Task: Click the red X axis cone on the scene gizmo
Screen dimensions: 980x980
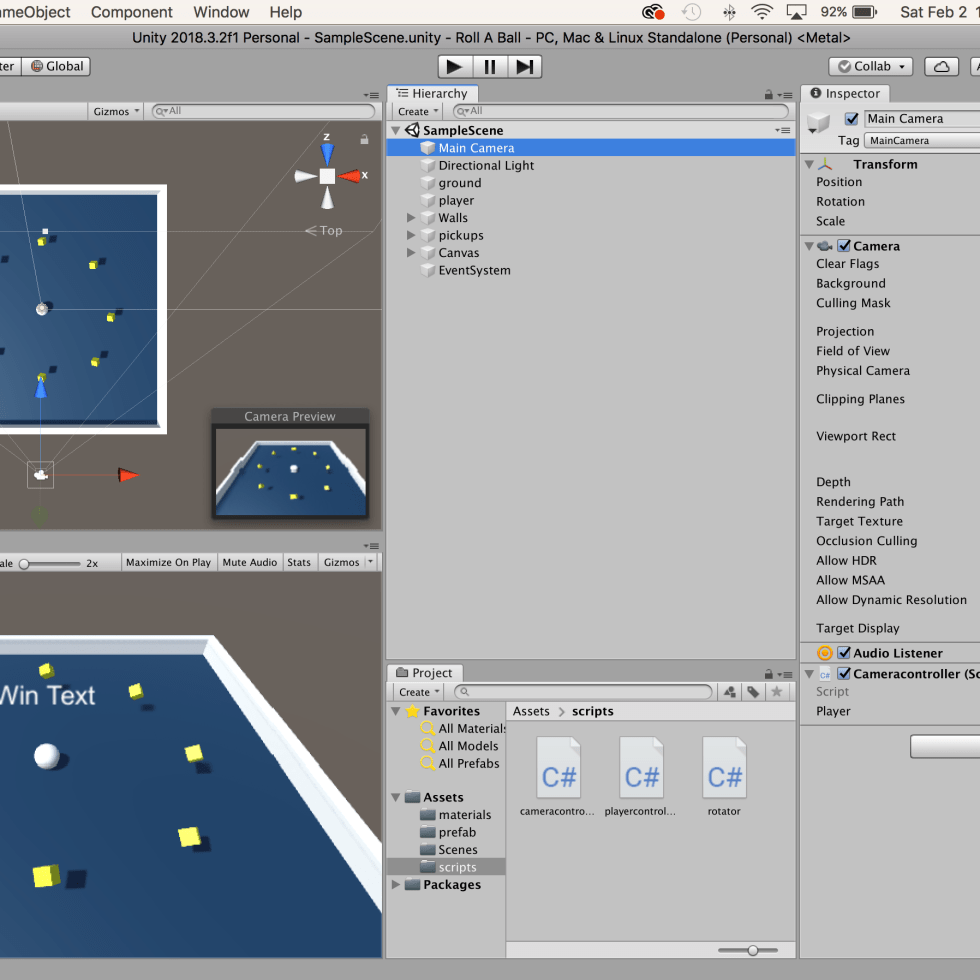Action: (x=351, y=176)
